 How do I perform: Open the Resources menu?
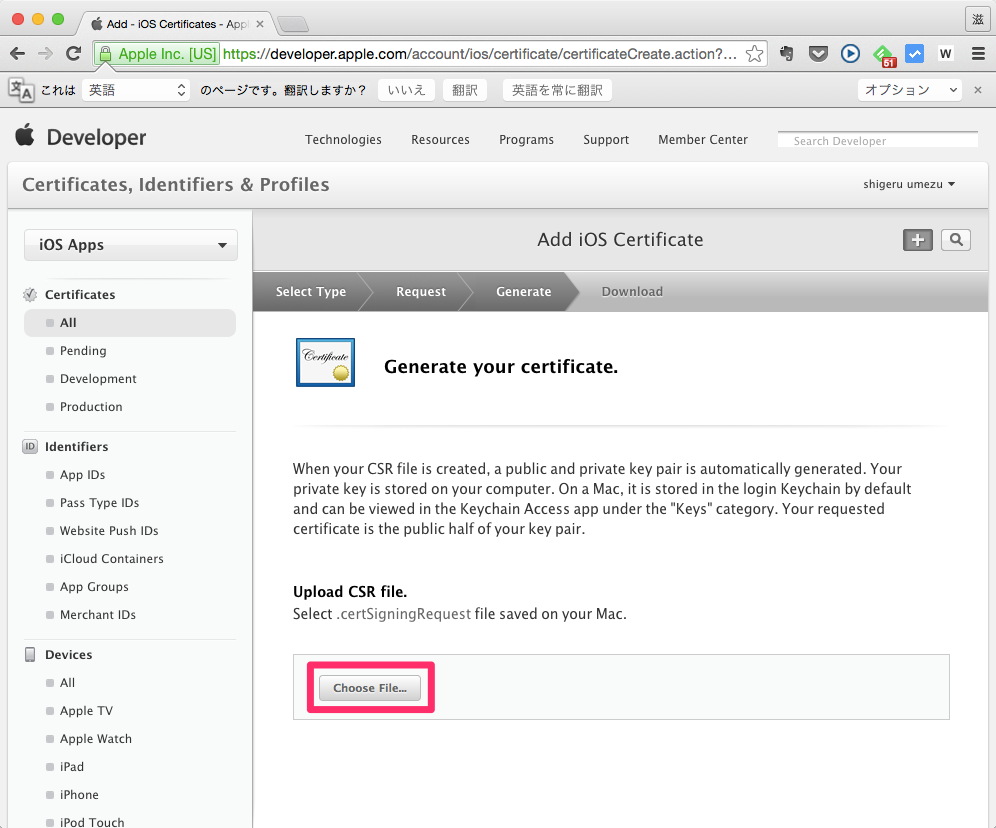click(440, 140)
